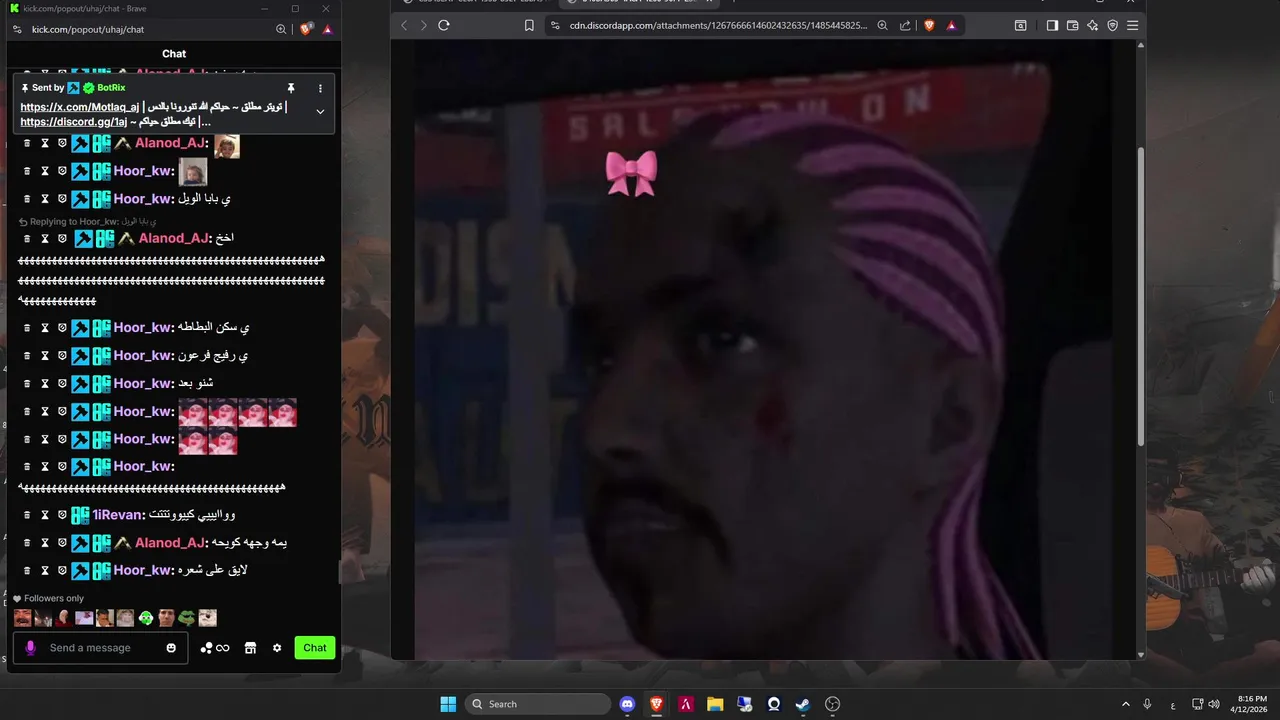Click the pin icon on the pinned message
The image size is (1280, 720).
pos(291,88)
